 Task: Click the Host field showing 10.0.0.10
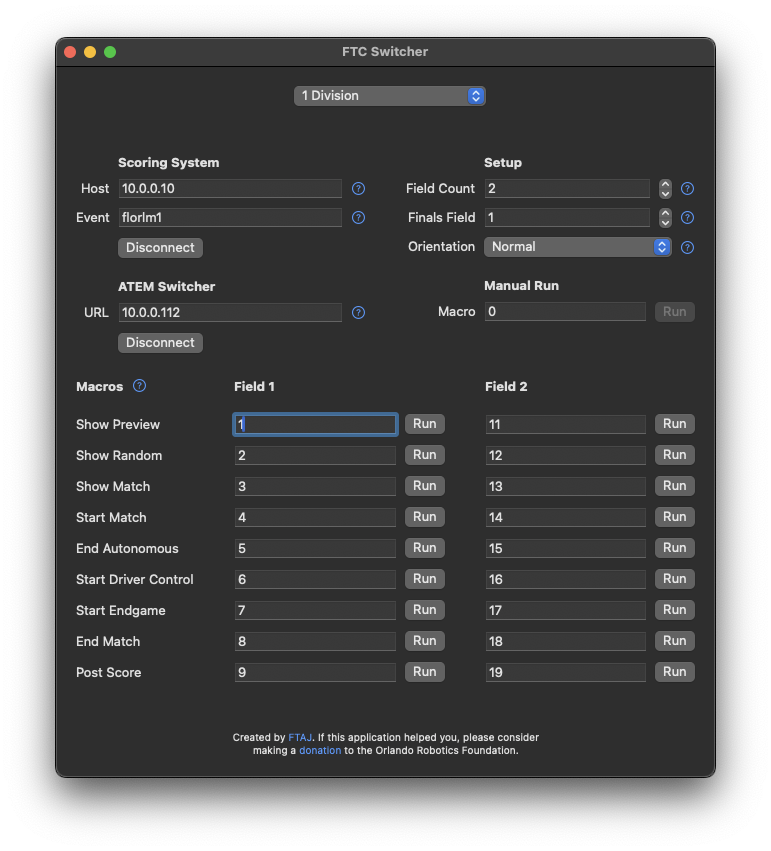pos(230,188)
